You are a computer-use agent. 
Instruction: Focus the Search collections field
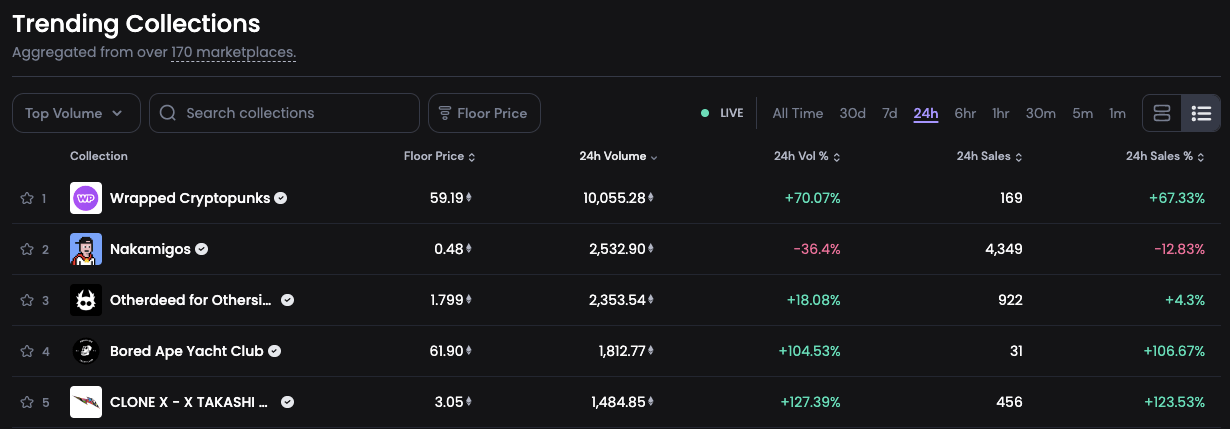tap(284, 113)
